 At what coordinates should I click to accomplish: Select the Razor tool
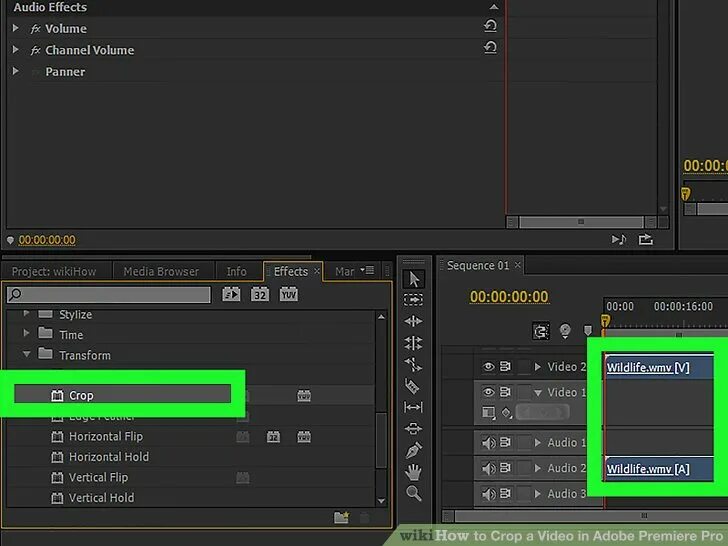click(x=412, y=386)
